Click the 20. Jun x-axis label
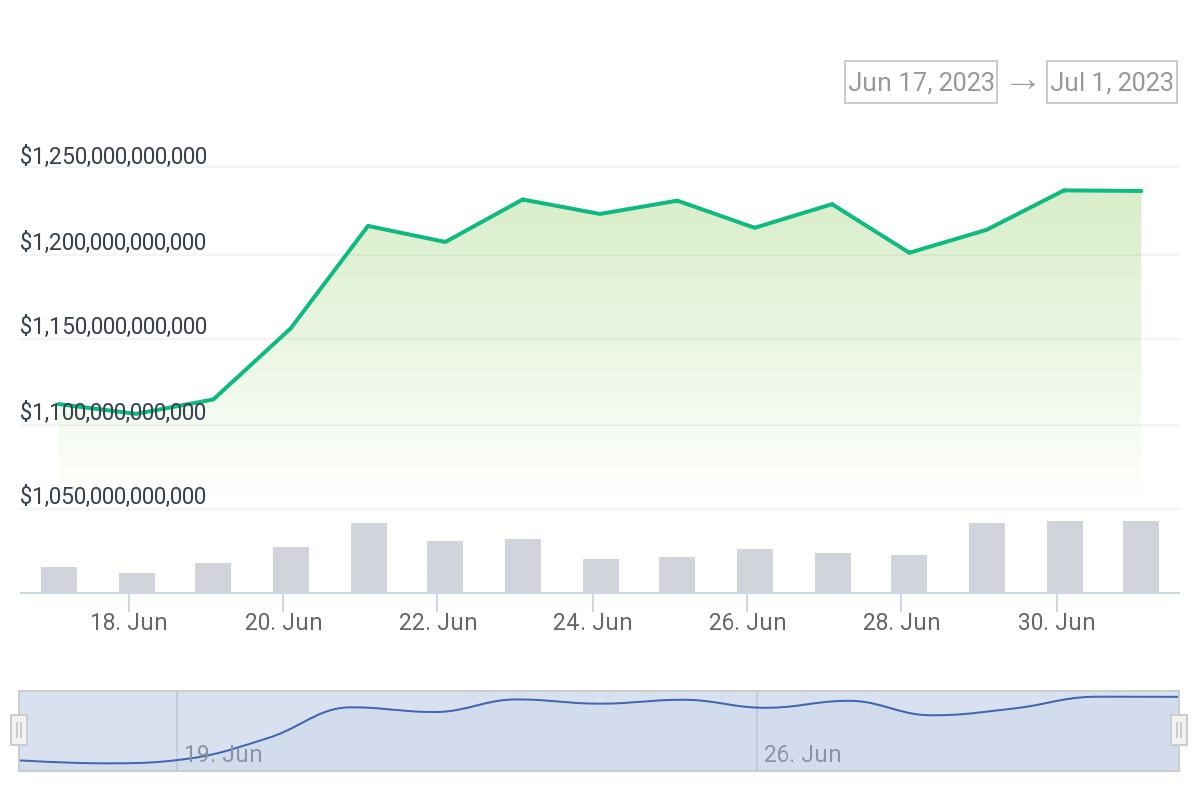The width and height of the screenshot is (1200, 800). [283, 622]
